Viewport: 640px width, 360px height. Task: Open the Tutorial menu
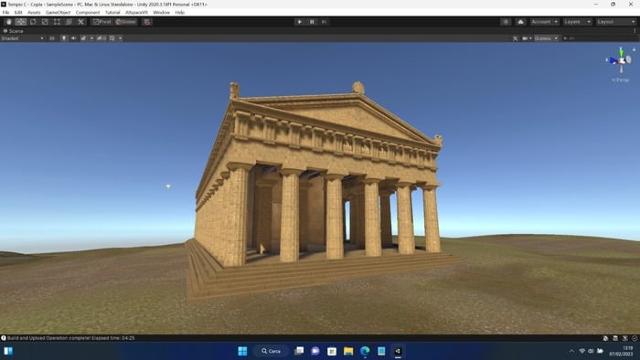[x=113, y=13]
